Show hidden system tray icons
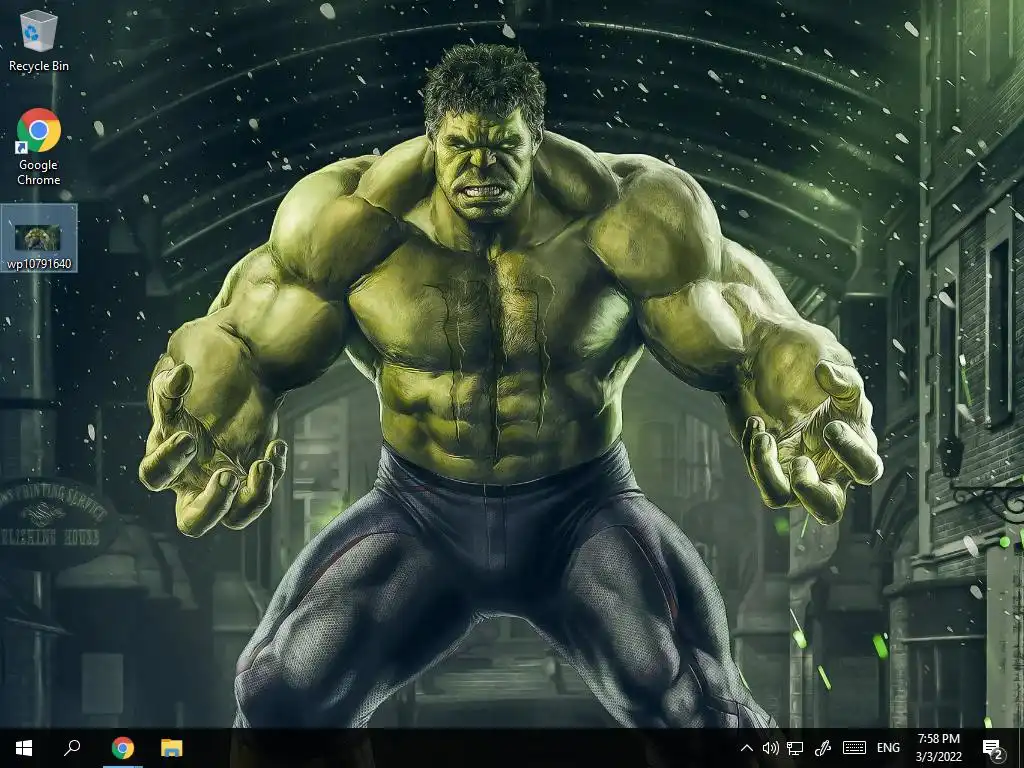 pos(746,748)
